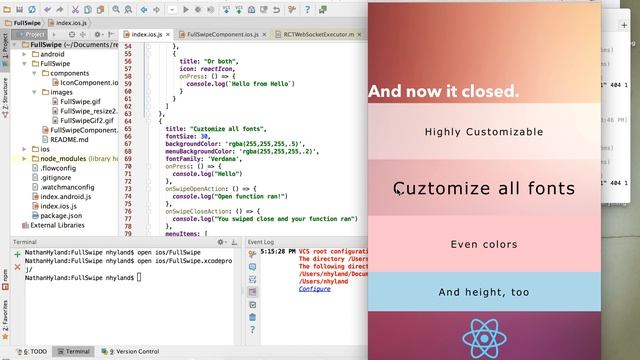Click the Replace icon in toolbar

coord(128,9)
